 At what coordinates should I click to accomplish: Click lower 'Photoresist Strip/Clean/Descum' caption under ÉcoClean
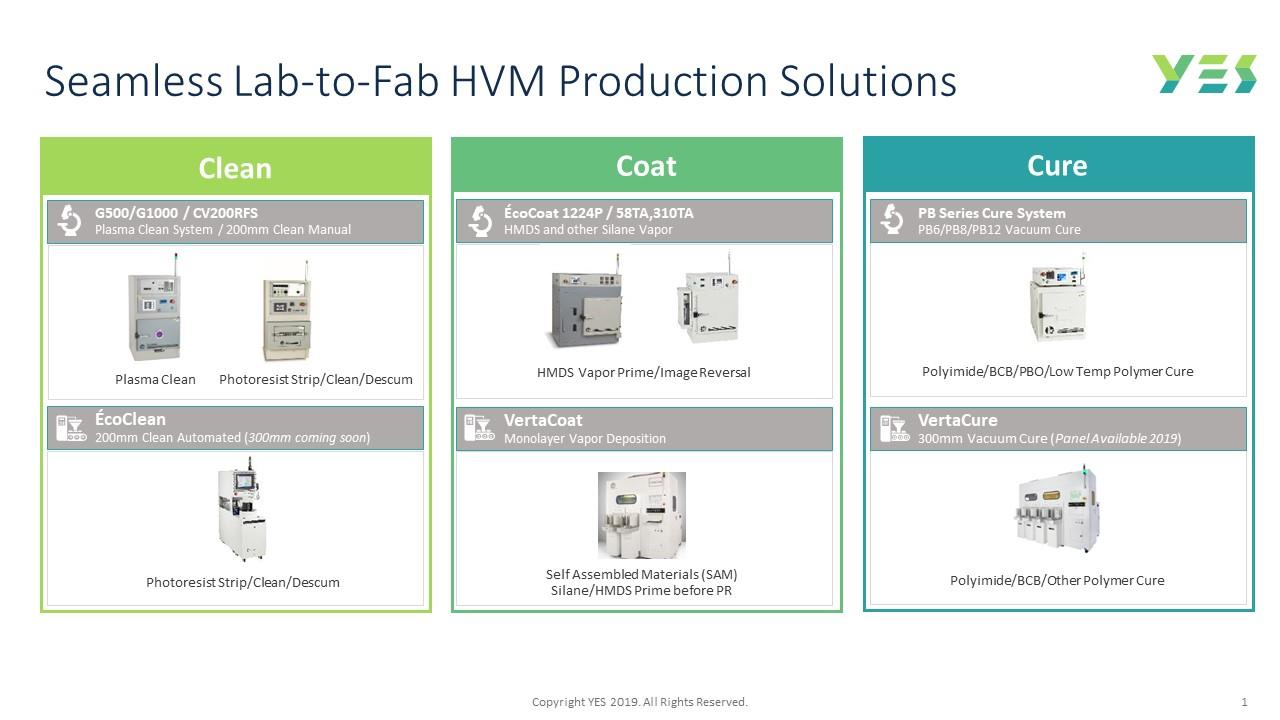243,582
